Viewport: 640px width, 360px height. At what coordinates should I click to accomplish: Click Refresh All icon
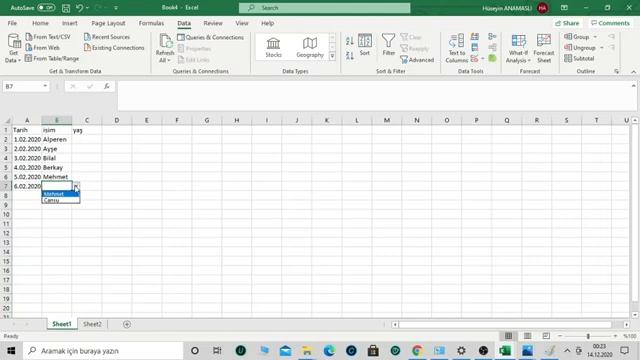[x=165, y=48]
